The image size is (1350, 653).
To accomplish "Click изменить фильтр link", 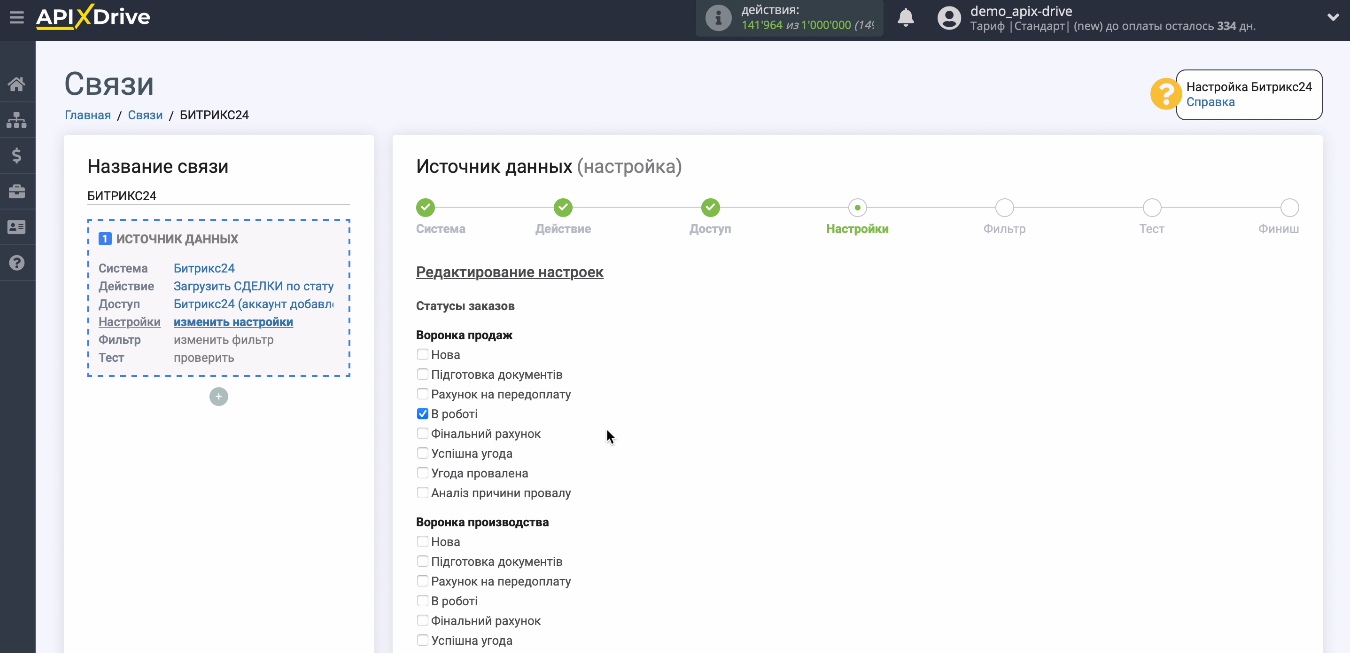I will point(224,340).
